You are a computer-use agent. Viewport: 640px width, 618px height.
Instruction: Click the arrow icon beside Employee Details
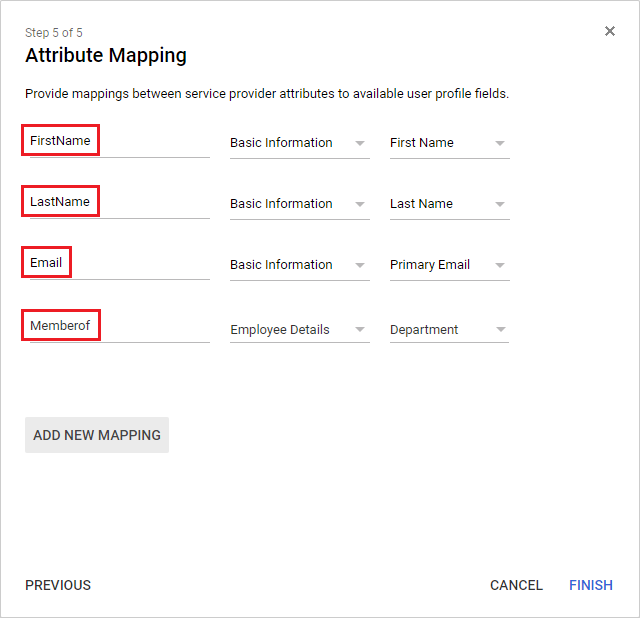(361, 330)
